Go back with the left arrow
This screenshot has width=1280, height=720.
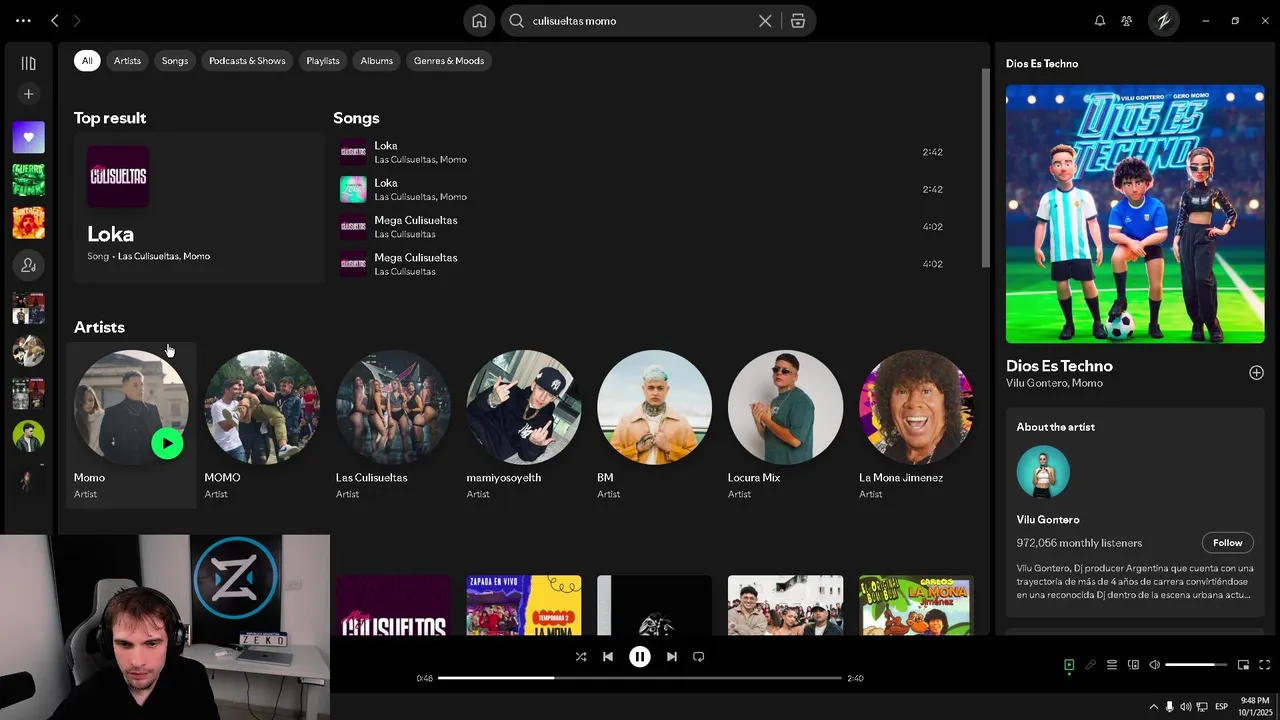pos(55,20)
